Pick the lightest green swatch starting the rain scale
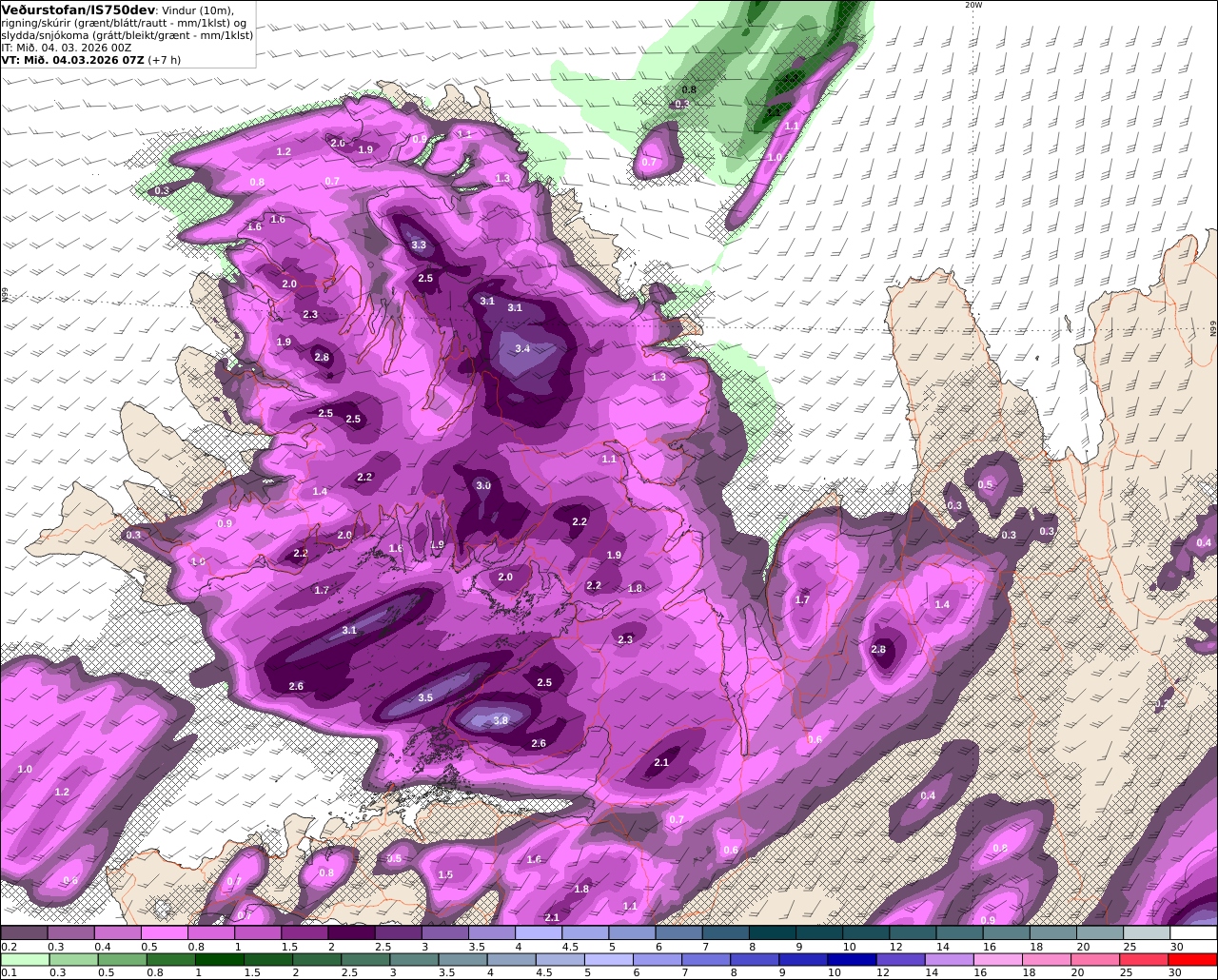The width and height of the screenshot is (1218, 980). (23, 960)
